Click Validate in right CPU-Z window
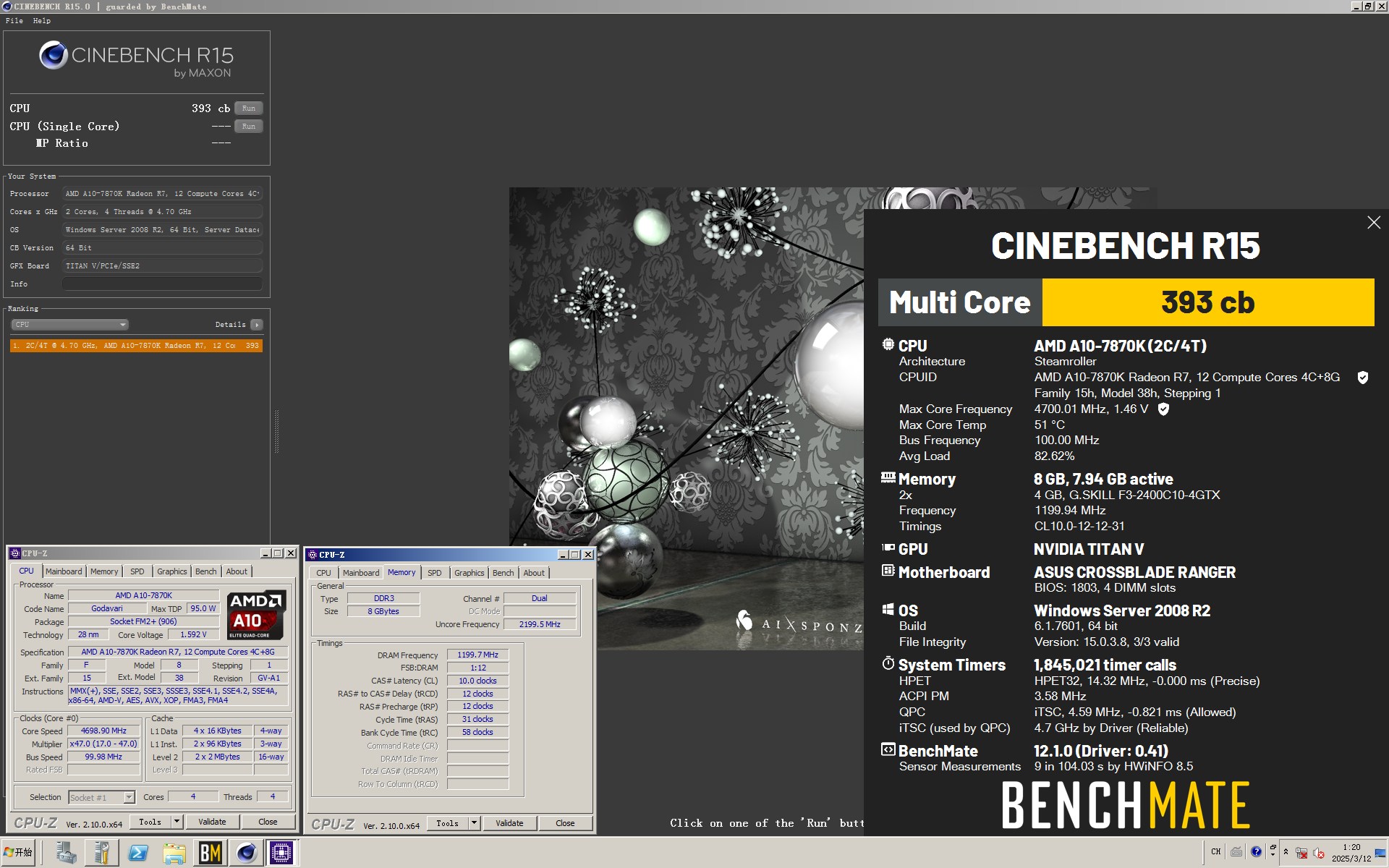Viewport: 1389px width, 868px height. (x=509, y=824)
